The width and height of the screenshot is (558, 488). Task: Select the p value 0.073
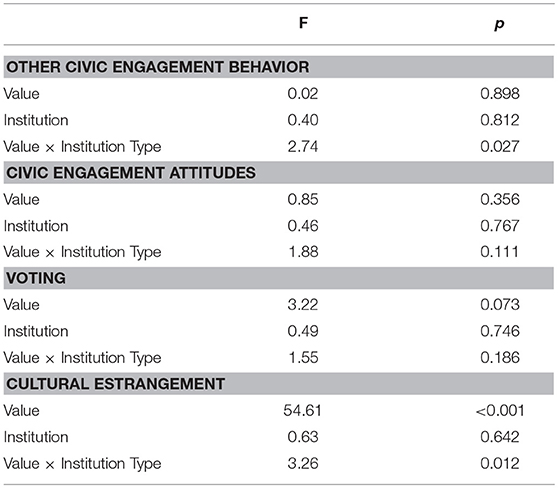click(500, 305)
